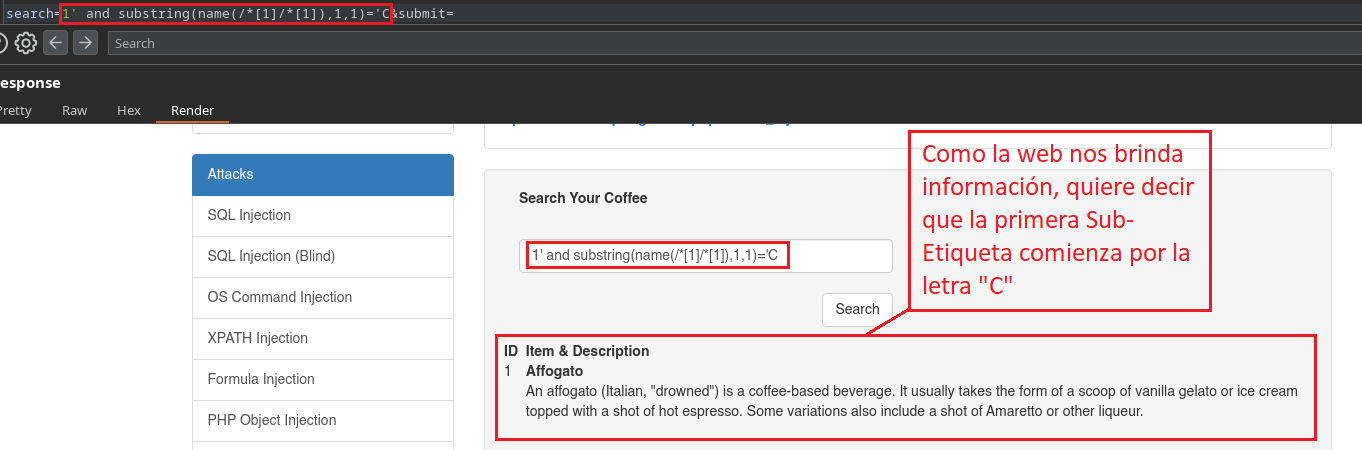
Task: Click the previous match back arrow
Action: pyautogui.click(x=56, y=43)
